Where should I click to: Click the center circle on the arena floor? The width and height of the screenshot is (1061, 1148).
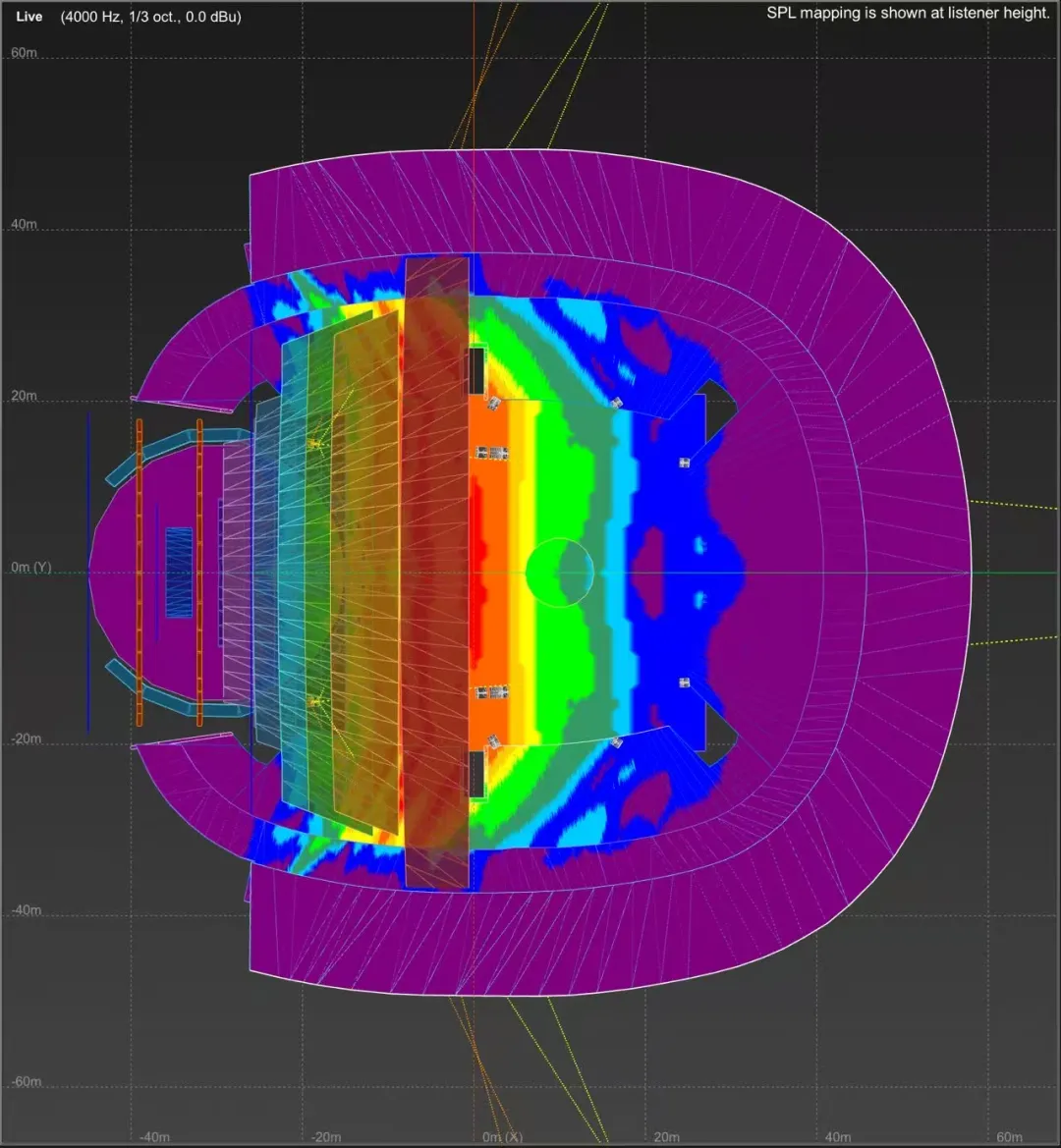[559, 572]
